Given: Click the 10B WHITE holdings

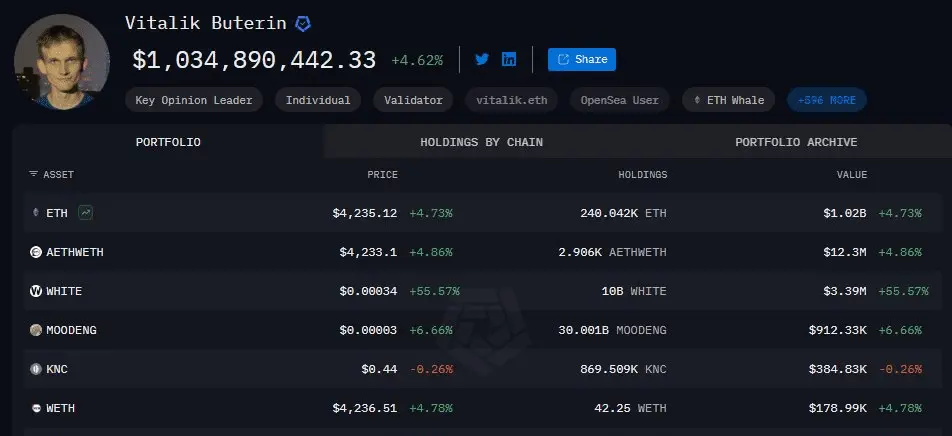Looking at the screenshot, I should pyautogui.click(x=634, y=291).
